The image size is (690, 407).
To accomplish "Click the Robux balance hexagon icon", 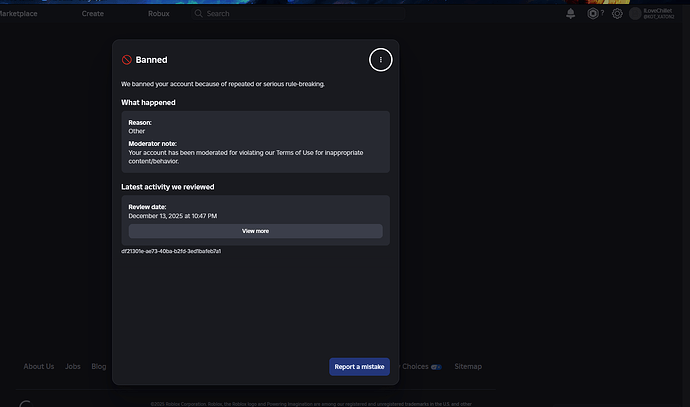I will [593, 14].
